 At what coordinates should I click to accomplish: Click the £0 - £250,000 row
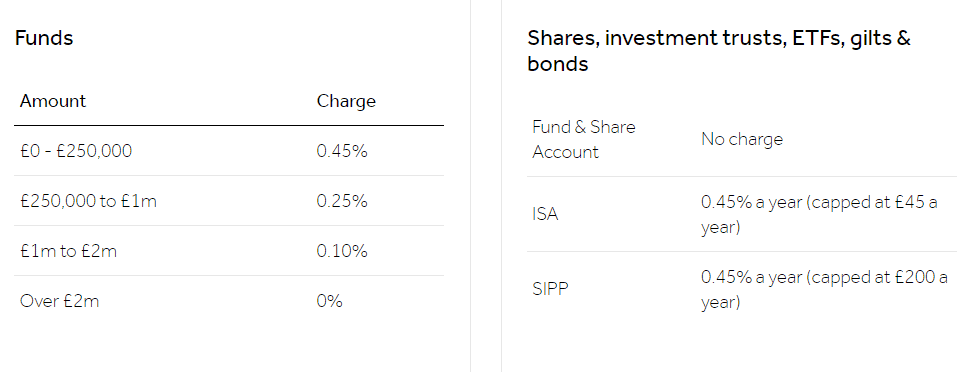coord(229,151)
